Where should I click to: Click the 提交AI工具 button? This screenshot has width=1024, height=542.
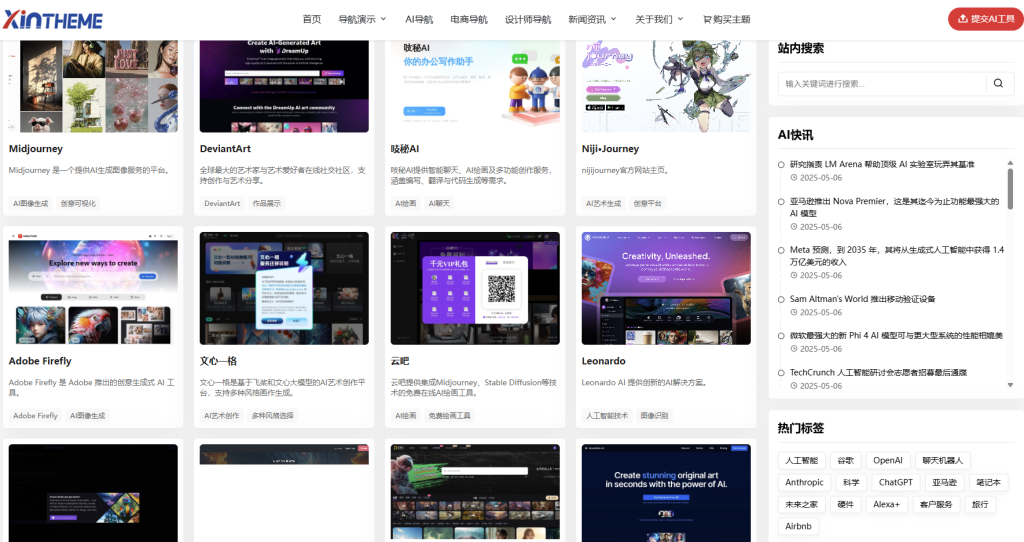pyautogui.click(x=986, y=19)
